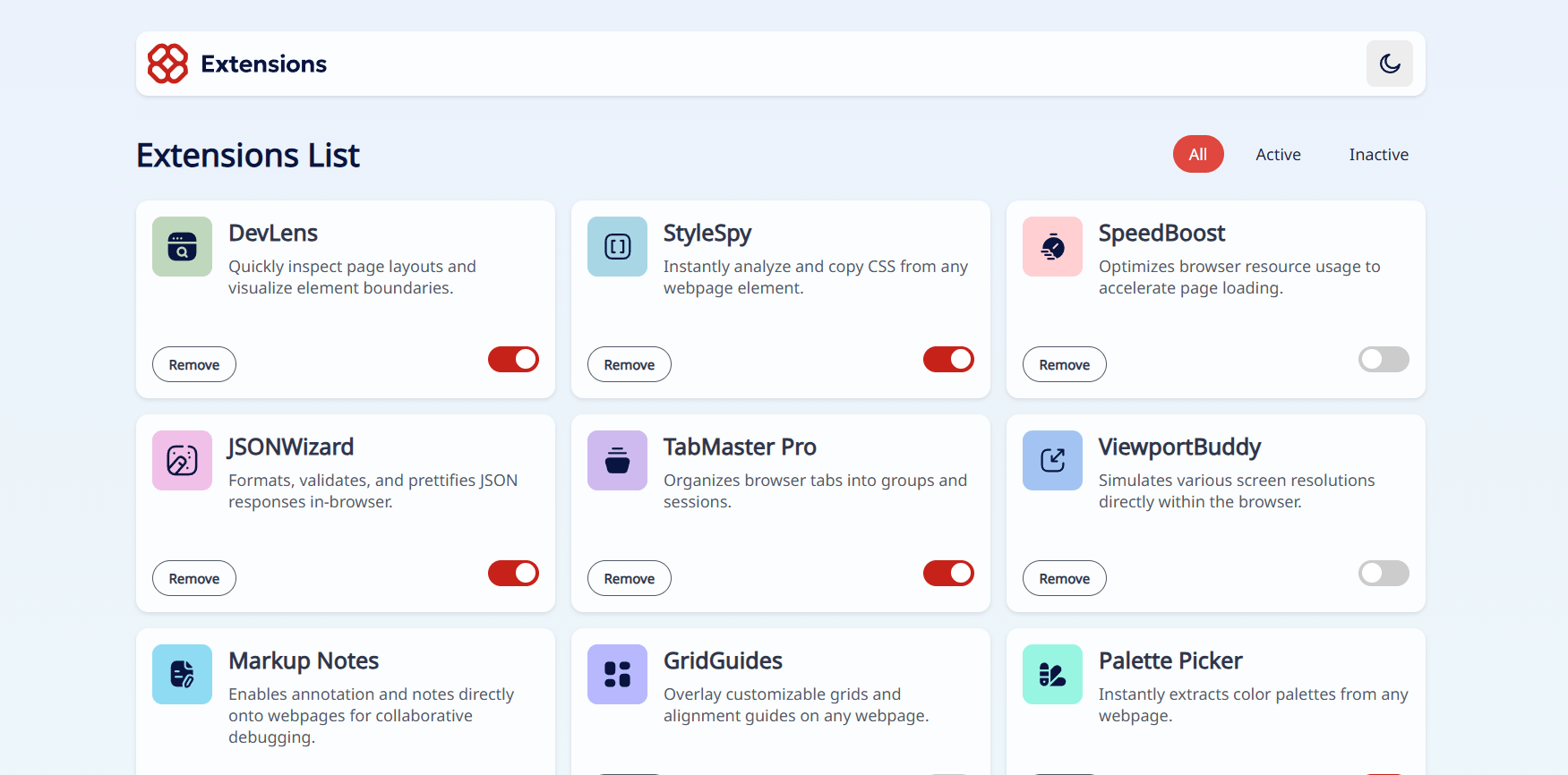Click 'Quickly inspect page layouts' description

point(352,277)
